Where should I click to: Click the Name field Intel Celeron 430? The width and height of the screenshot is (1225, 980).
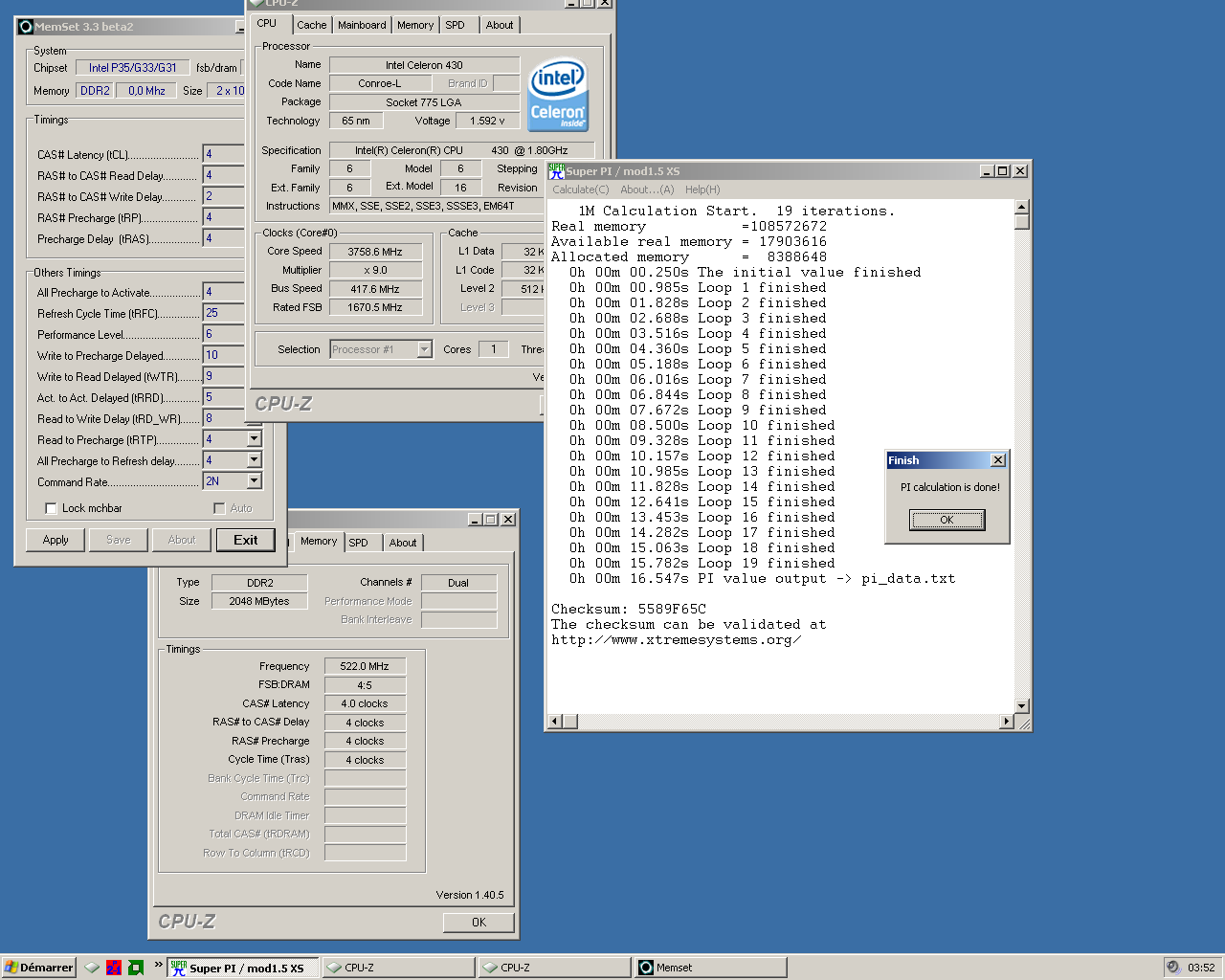coord(424,65)
